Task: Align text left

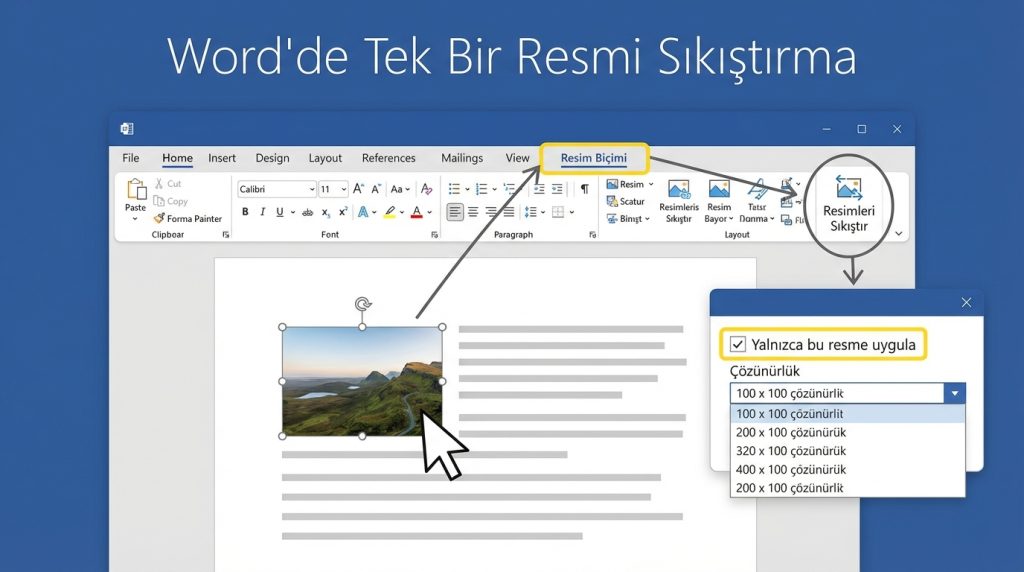Action: [x=455, y=212]
